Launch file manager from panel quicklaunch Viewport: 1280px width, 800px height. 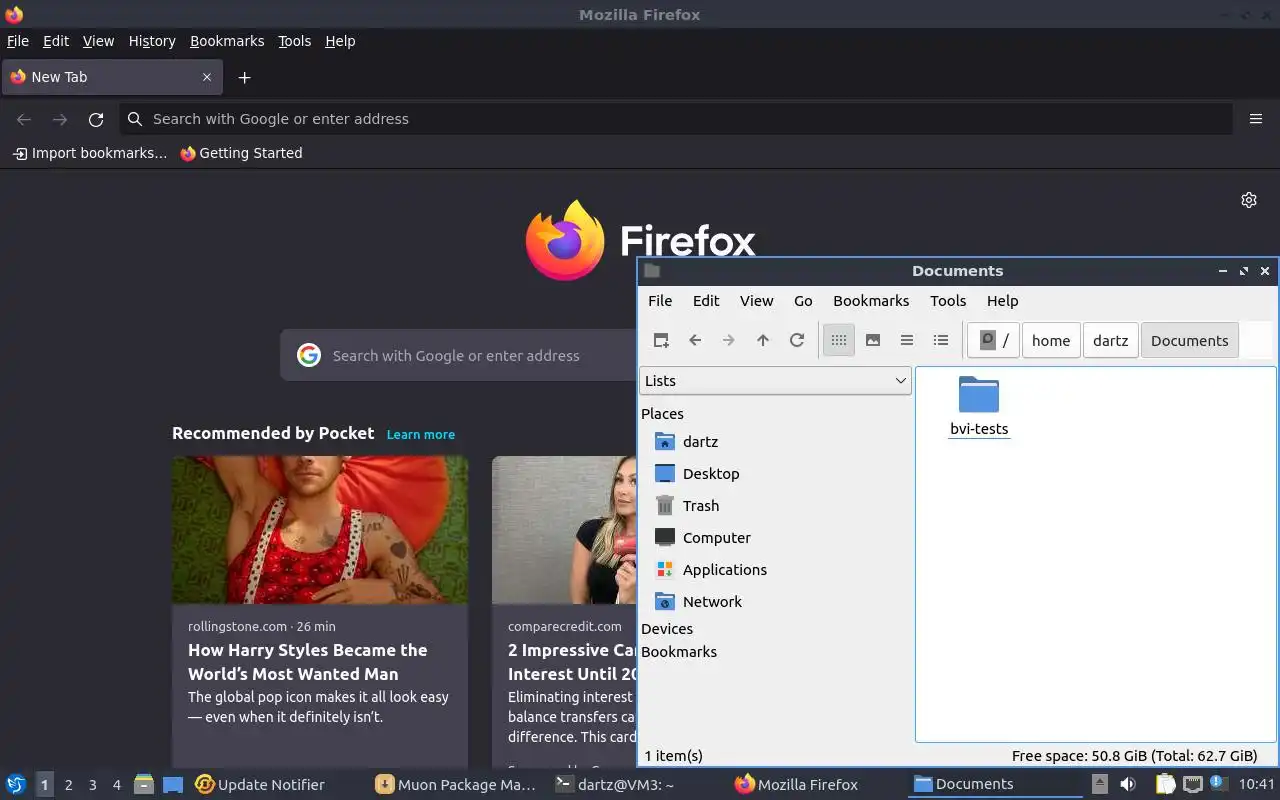click(x=144, y=784)
